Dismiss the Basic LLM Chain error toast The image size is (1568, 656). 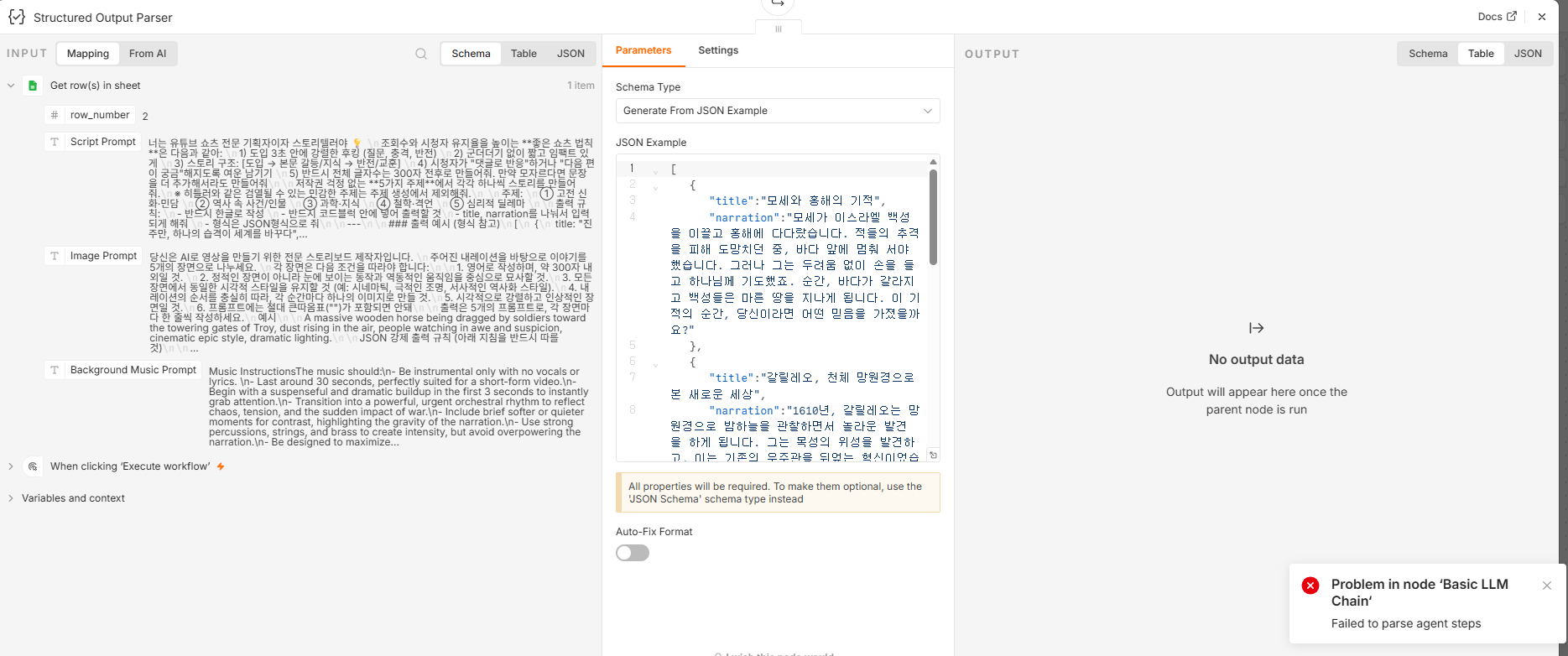click(1547, 586)
